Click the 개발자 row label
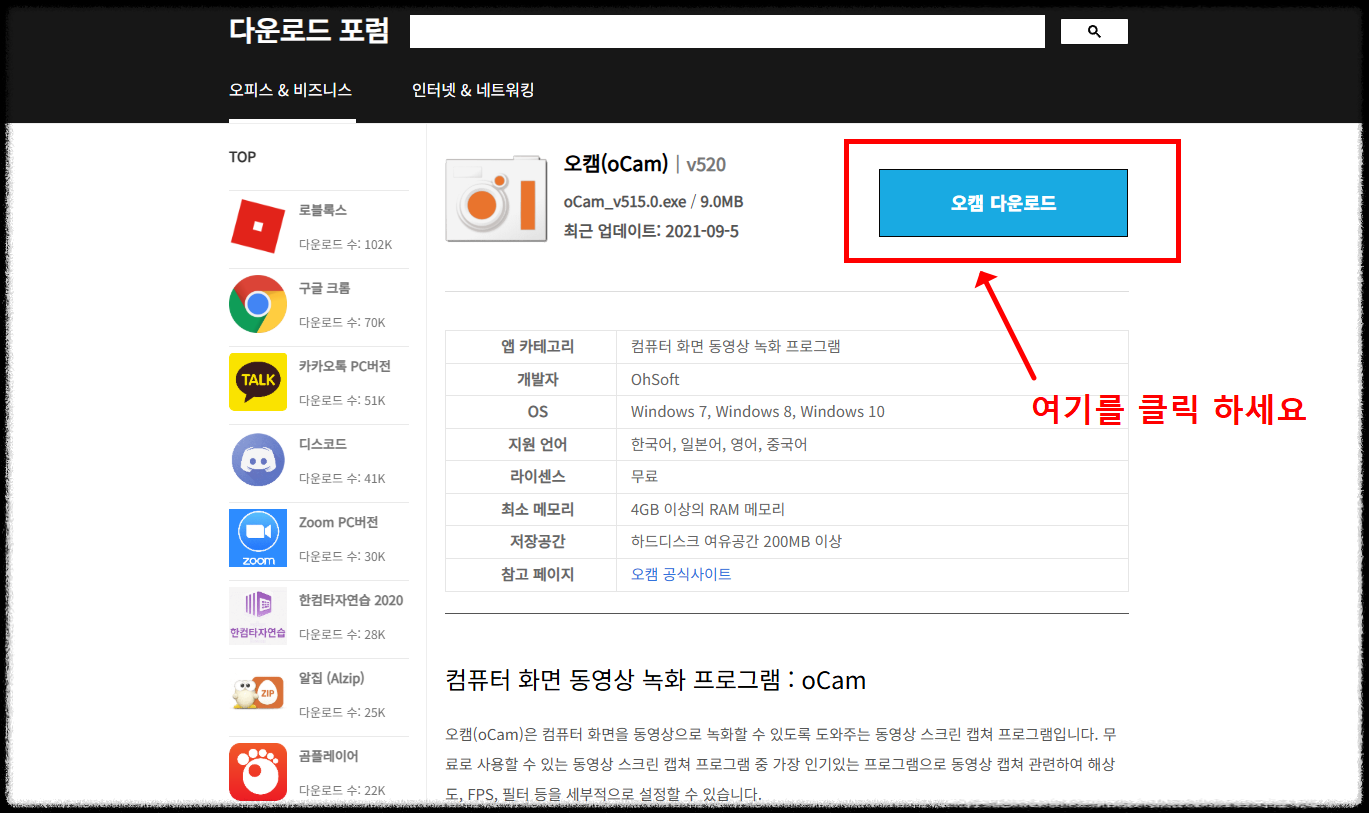Image resolution: width=1369 pixels, height=813 pixels. pos(538,379)
